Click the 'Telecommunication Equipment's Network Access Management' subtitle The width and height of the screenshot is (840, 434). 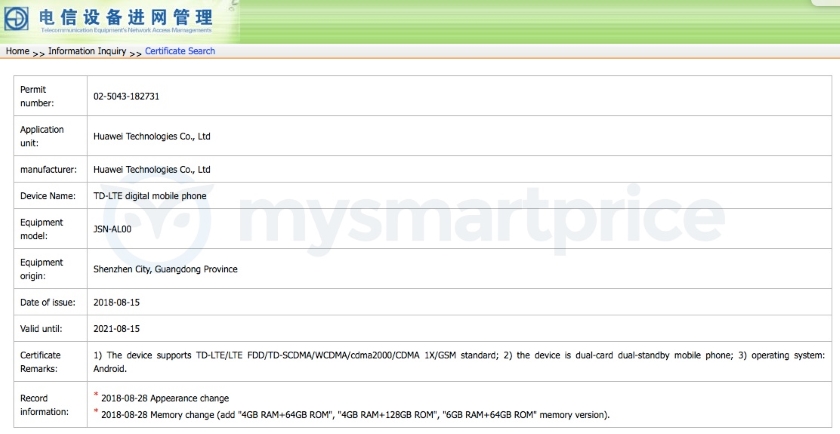click(x=126, y=31)
